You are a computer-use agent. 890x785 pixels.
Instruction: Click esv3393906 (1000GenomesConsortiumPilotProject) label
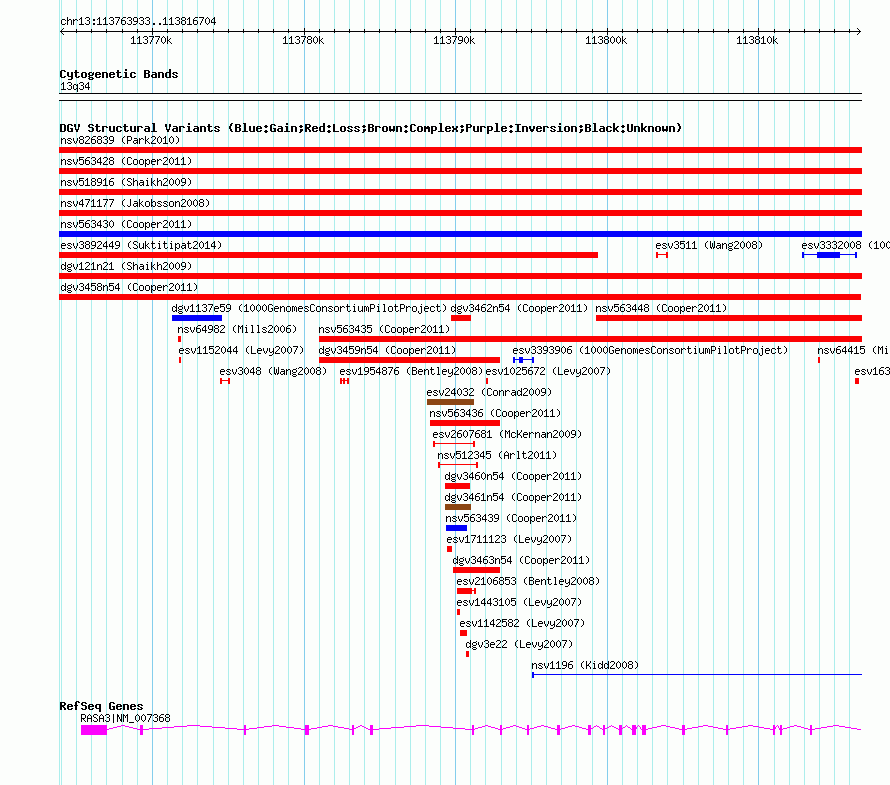point(650,350)
